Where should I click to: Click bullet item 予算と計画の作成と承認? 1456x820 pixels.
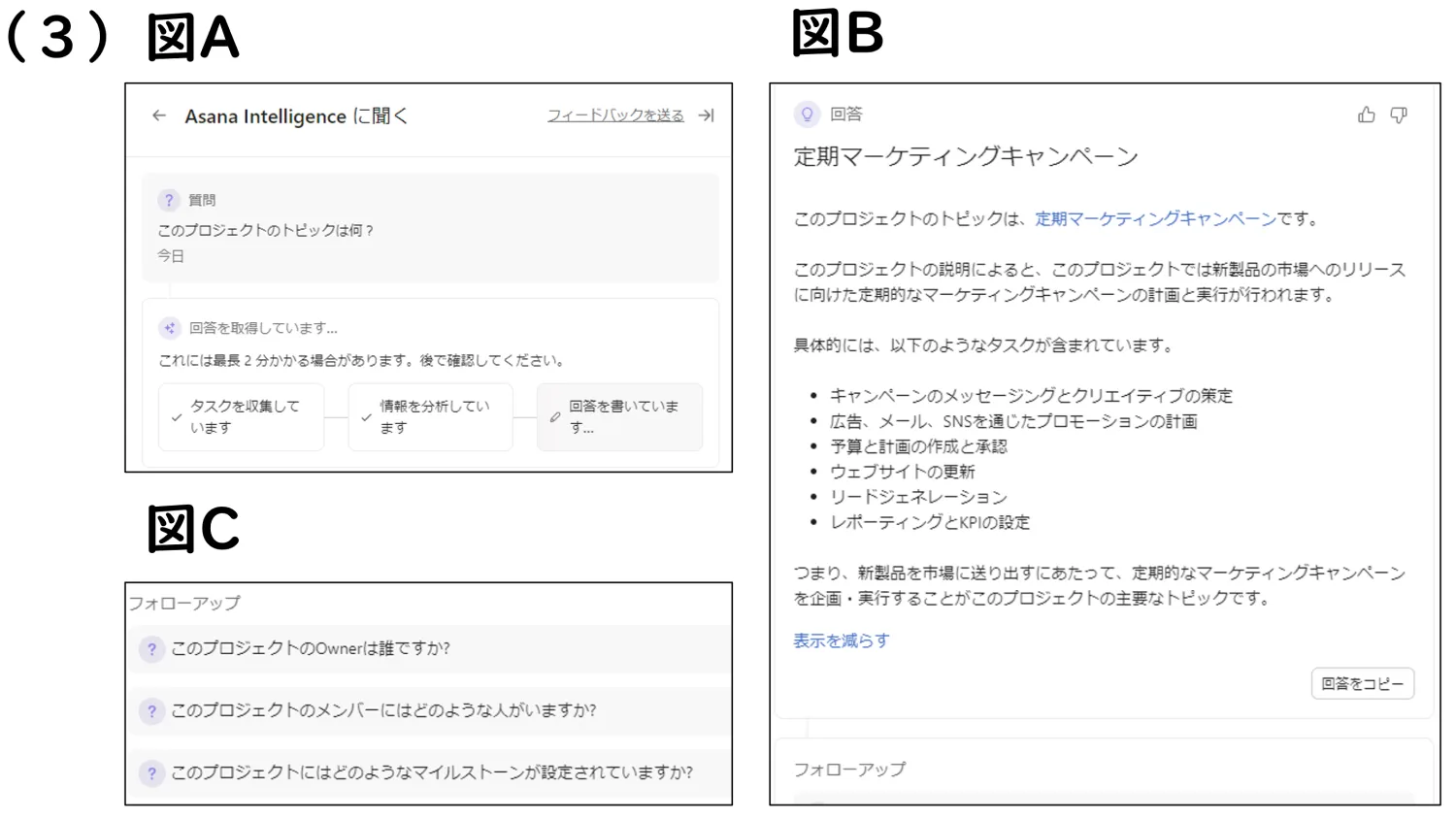[918, 446]
